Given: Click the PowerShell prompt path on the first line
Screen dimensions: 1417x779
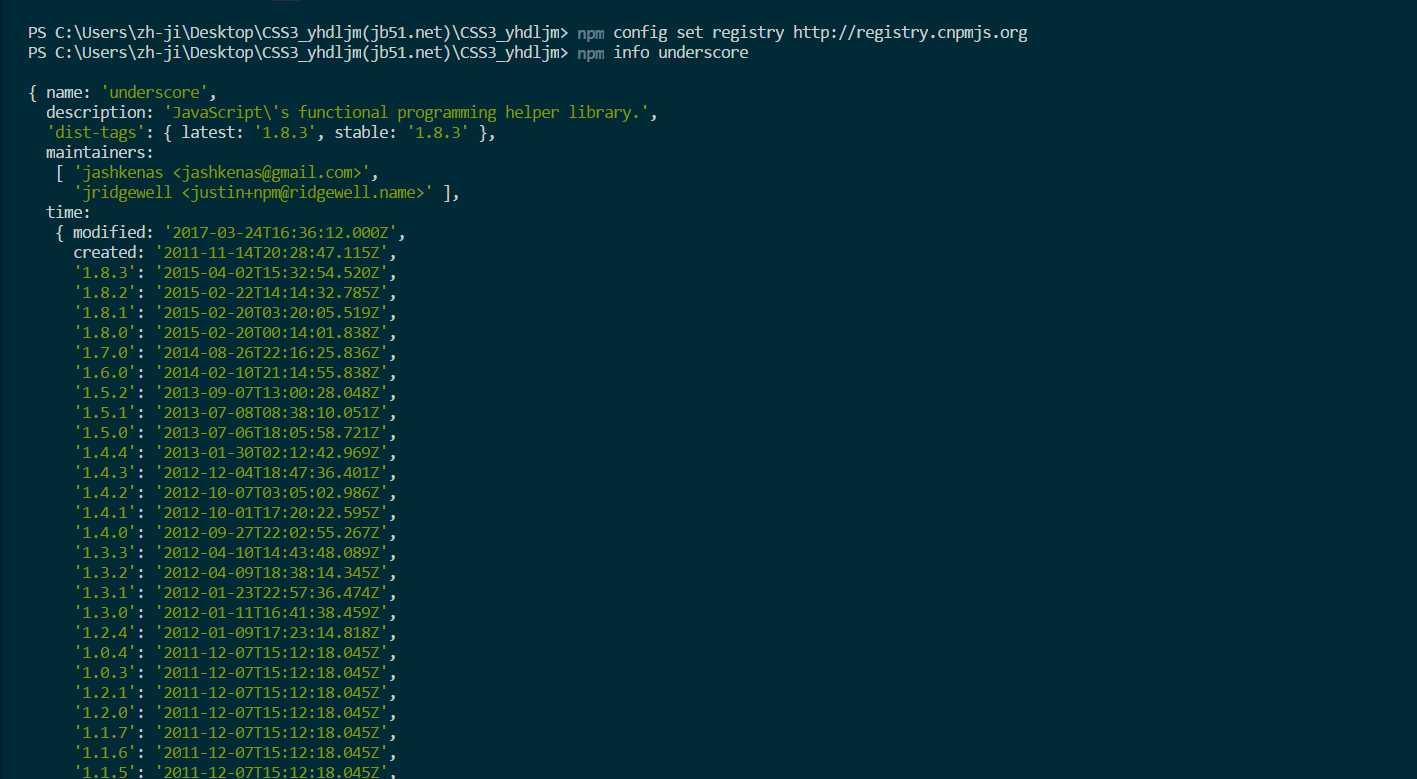Looking at the screenshot, I should 299,33.
